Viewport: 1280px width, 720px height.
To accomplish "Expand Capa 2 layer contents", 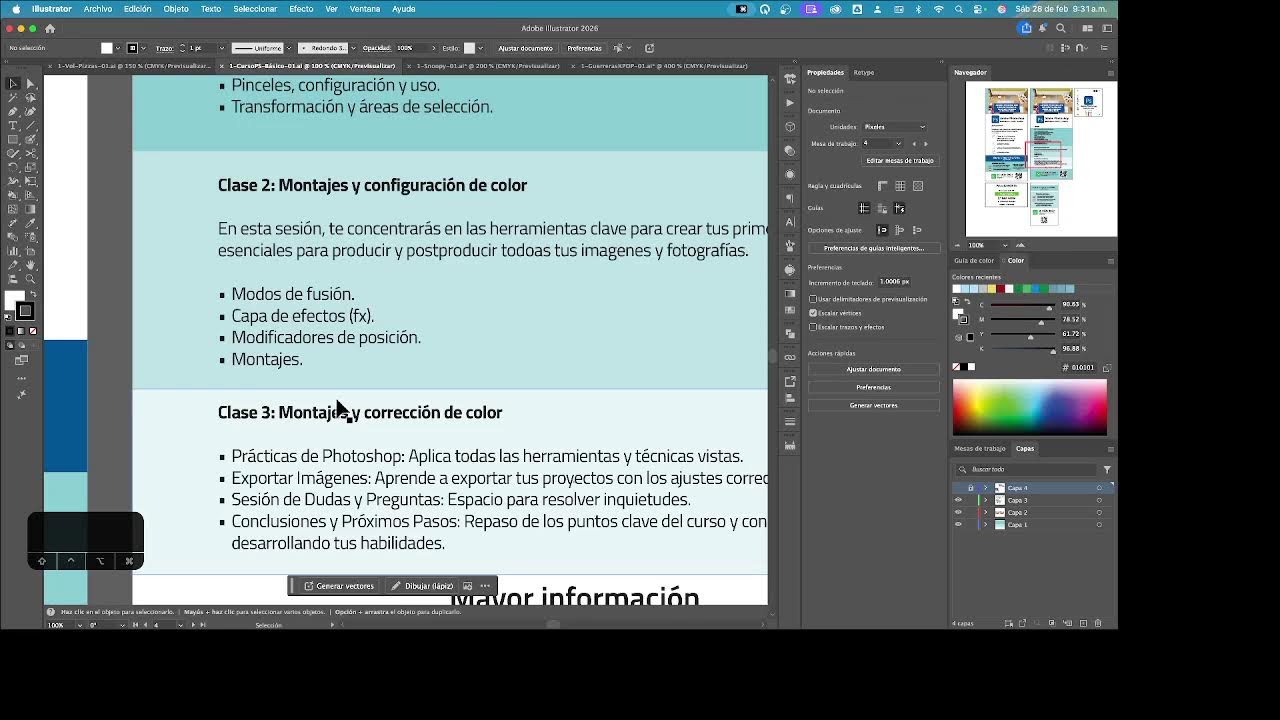I will coord(985,512).
